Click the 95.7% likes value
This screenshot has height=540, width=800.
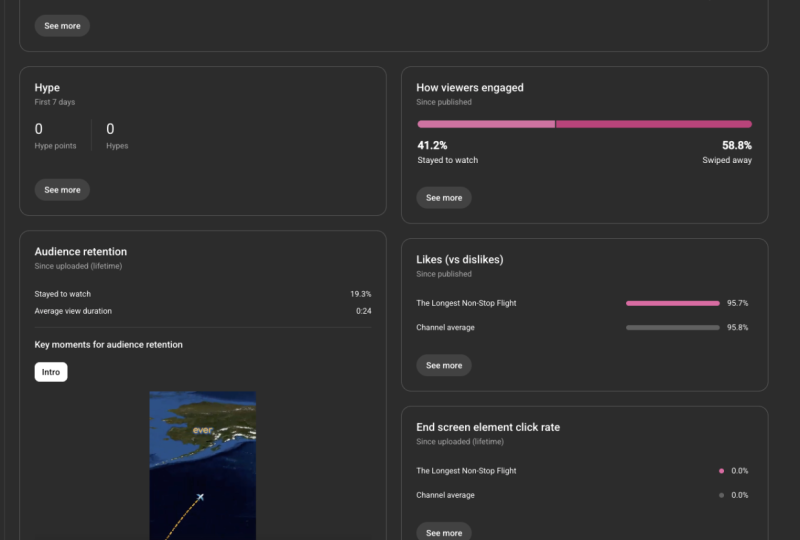(738, 303)
